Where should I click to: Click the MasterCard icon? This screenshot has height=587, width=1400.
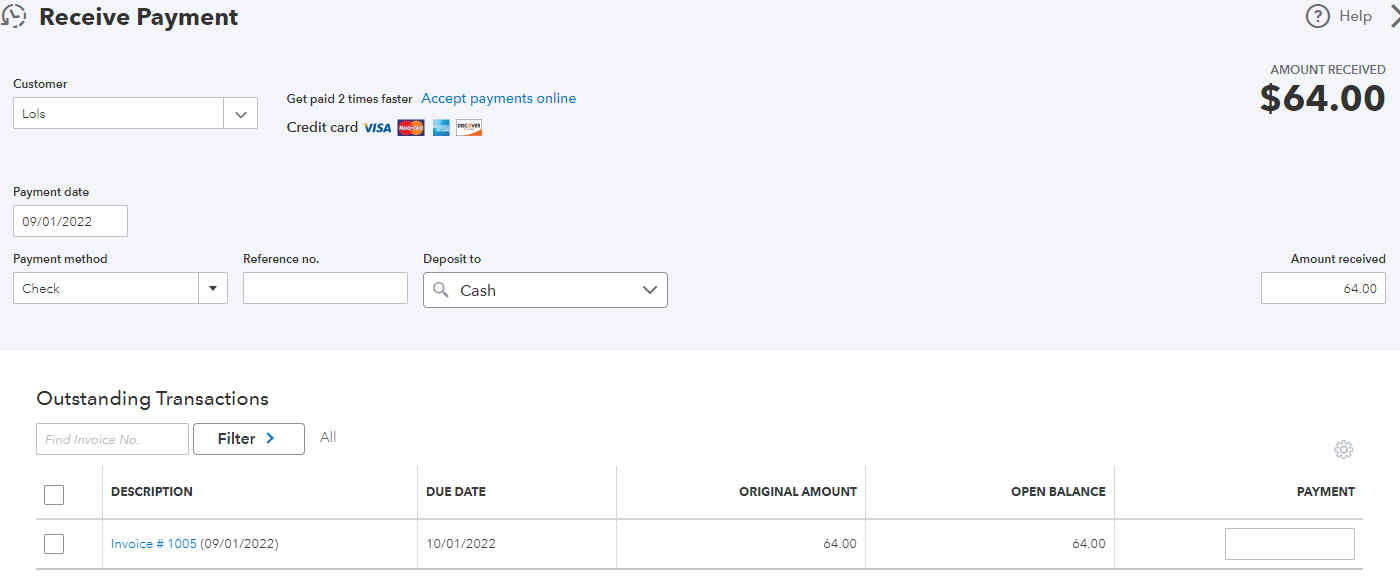411,128
